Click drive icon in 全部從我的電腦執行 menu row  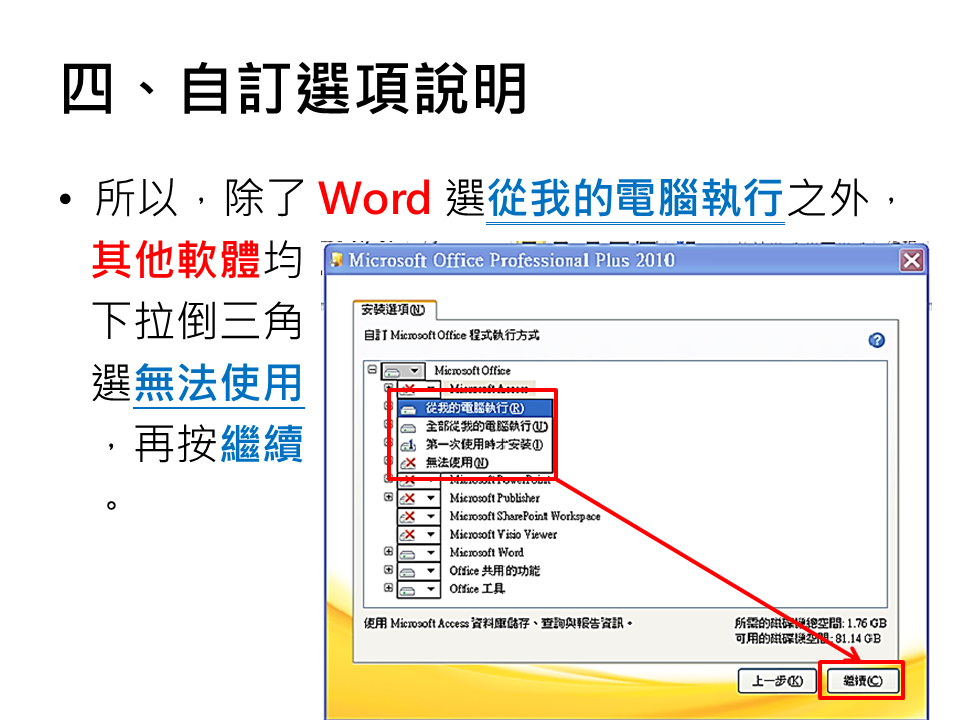tap(408, 427)
